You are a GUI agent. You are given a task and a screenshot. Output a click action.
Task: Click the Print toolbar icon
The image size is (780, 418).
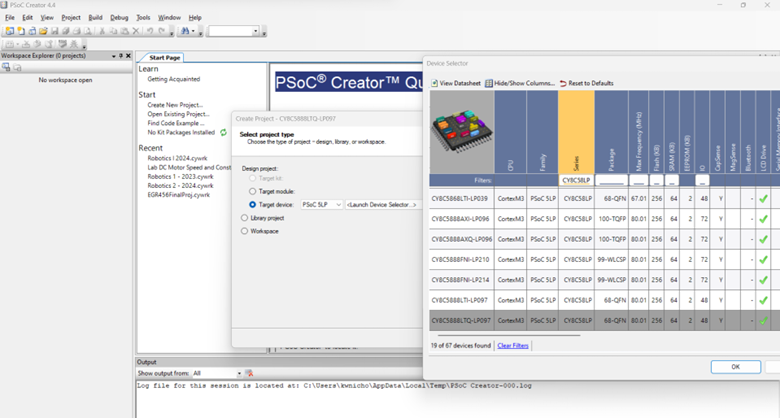point(77,31)
